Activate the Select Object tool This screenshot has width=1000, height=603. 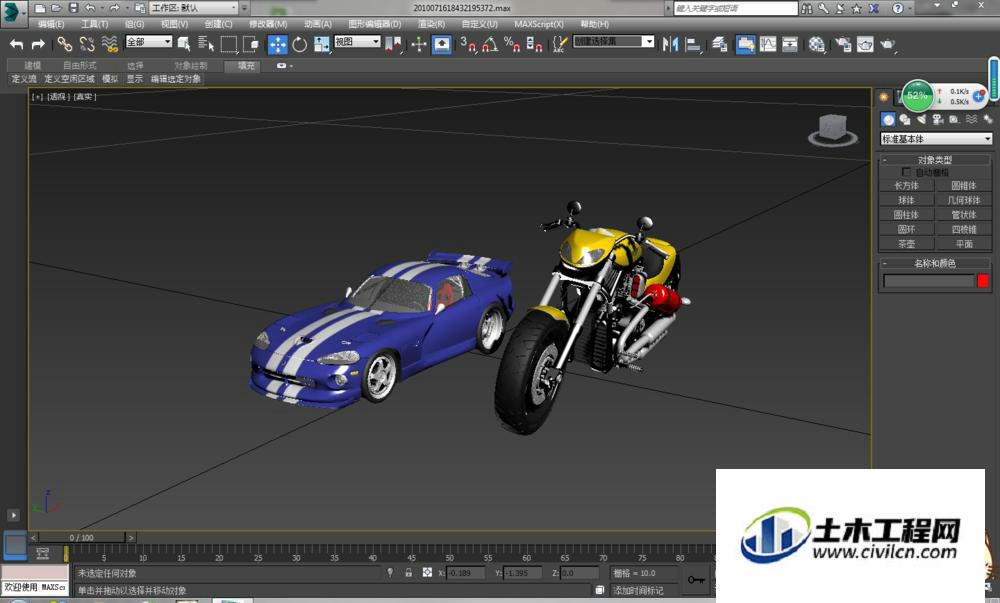click(184, 44)
